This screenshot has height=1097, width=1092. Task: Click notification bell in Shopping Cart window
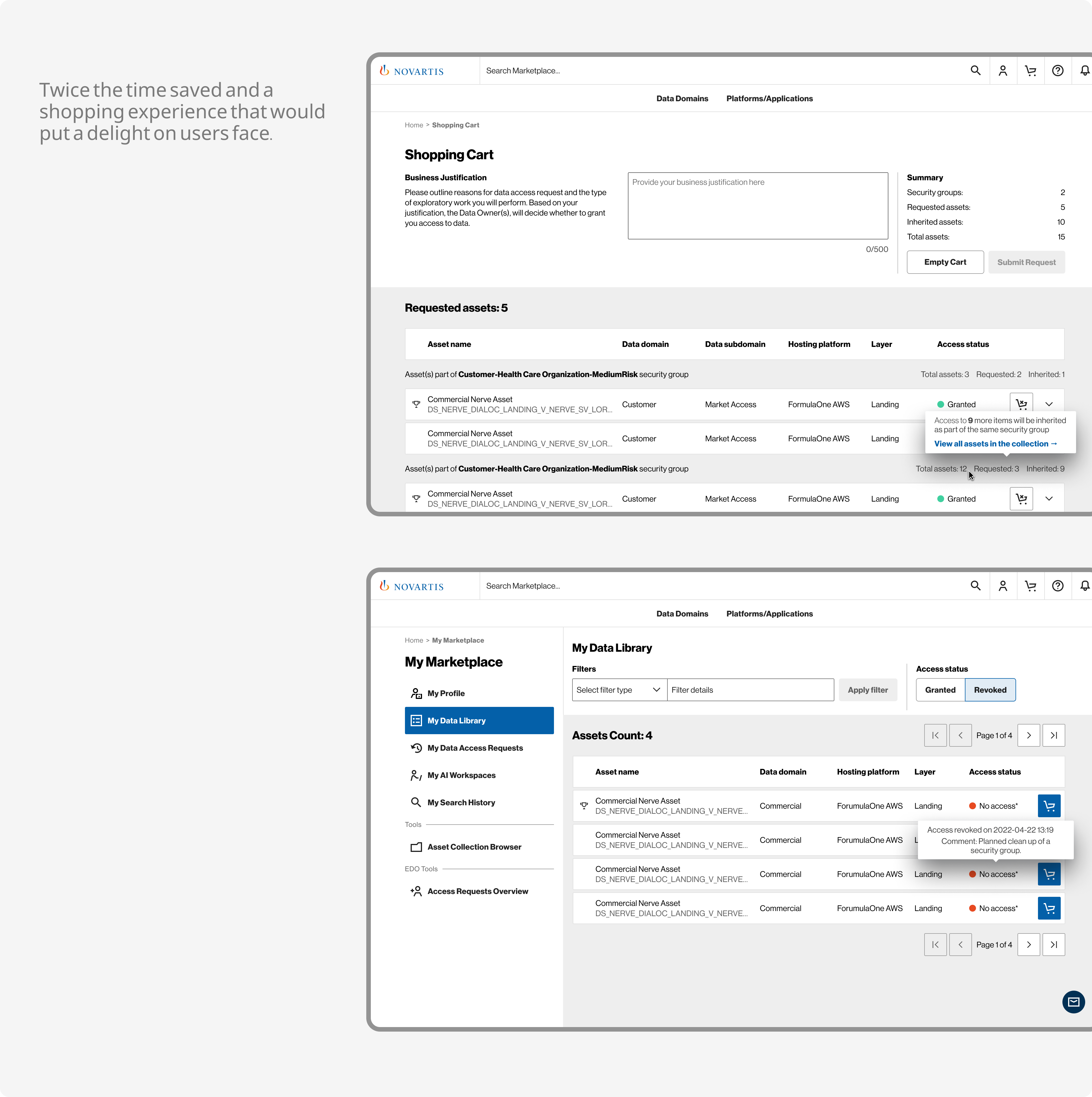[x=1085, y=71]
